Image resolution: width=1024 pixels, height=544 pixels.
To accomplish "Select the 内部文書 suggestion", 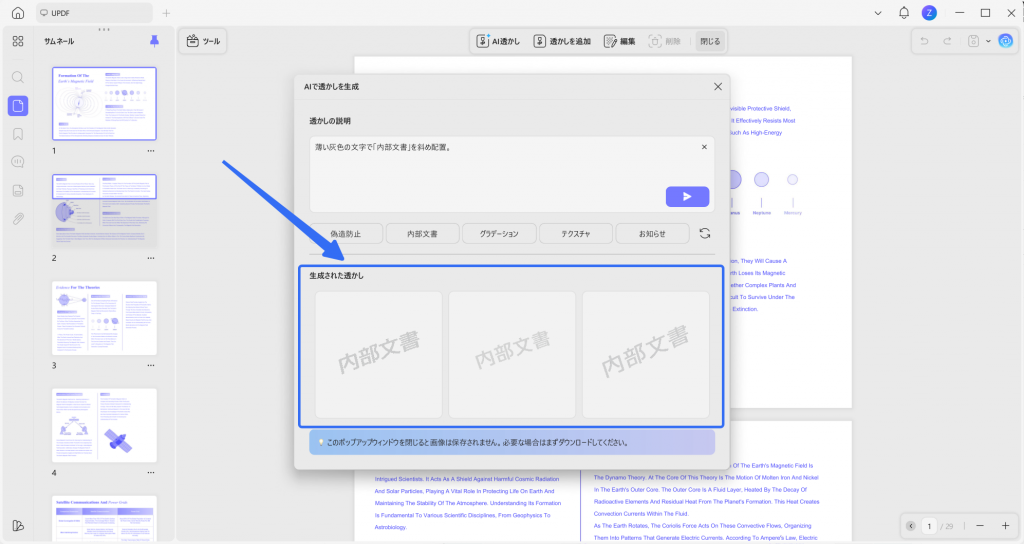I will click(x=422, y=233).
